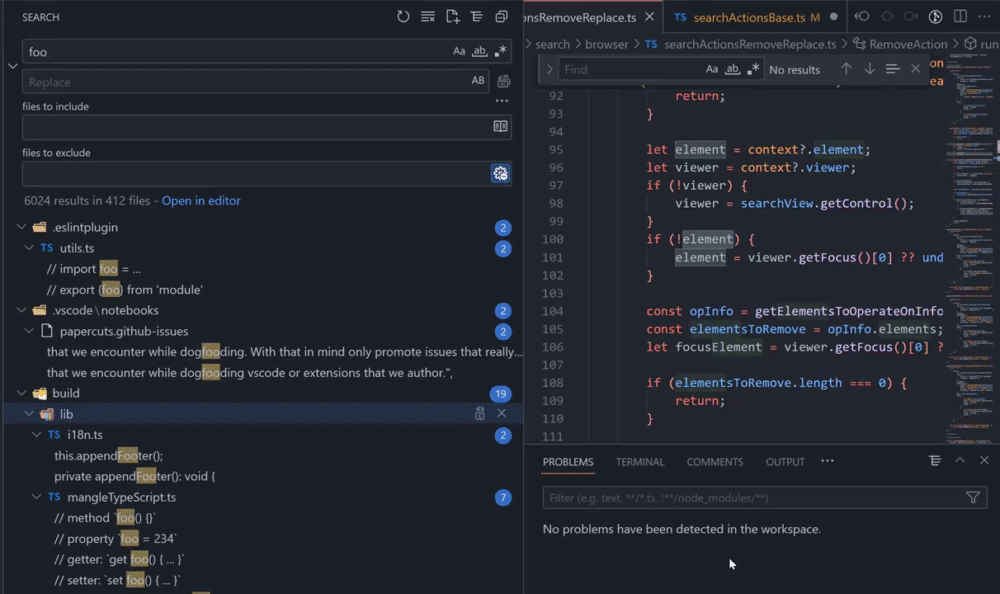Open the Split Editor icon
The height and width of the screenshot is (594, 1000).
coord(962,16)
